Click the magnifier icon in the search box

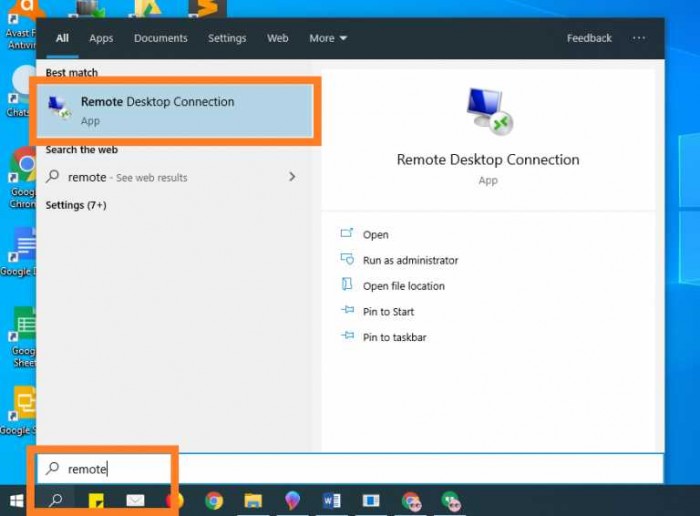pos(52,468)
